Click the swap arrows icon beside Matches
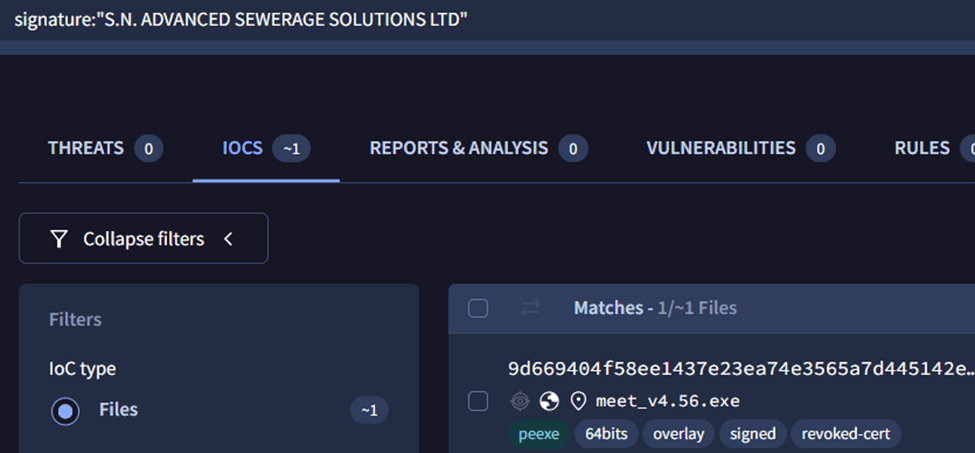This screenshot has height=453, width=975. [530, 308]
